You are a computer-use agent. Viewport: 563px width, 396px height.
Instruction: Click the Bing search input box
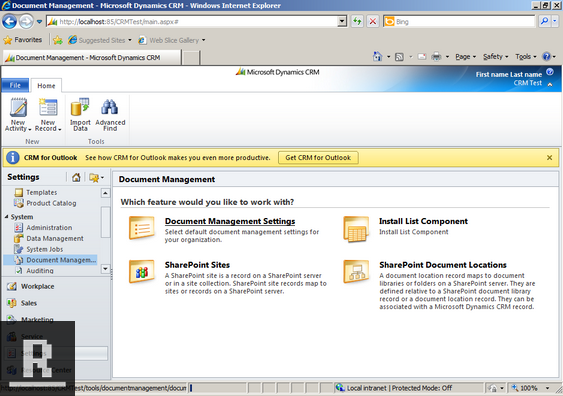(x=460, y=22)
